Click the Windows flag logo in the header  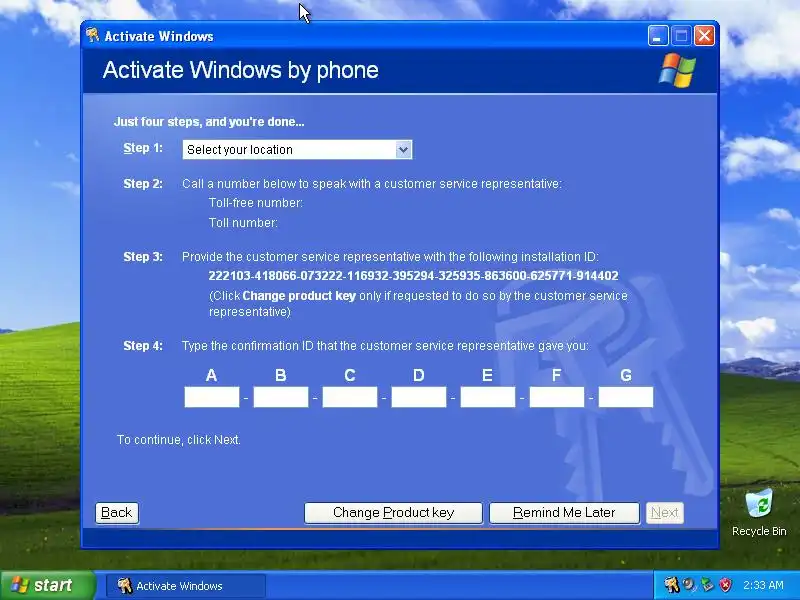coord(677,70)
